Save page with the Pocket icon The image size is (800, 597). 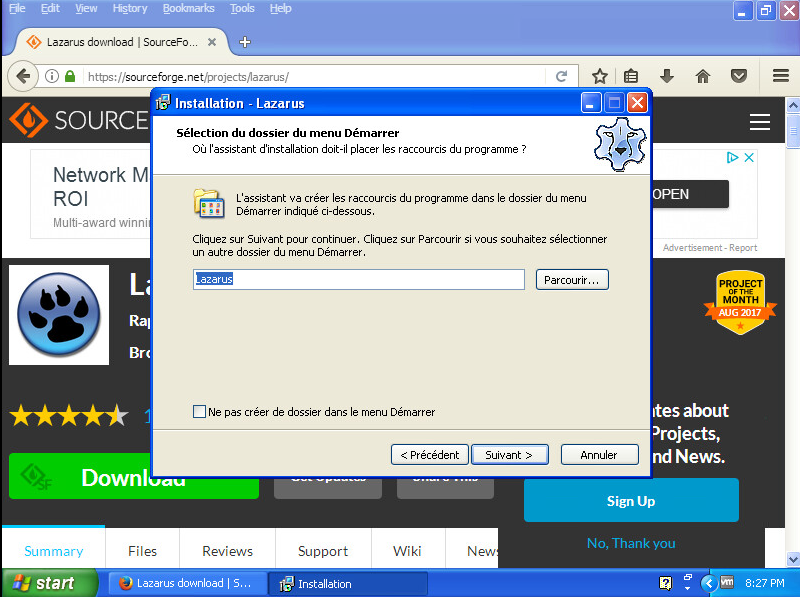(739, 77)
